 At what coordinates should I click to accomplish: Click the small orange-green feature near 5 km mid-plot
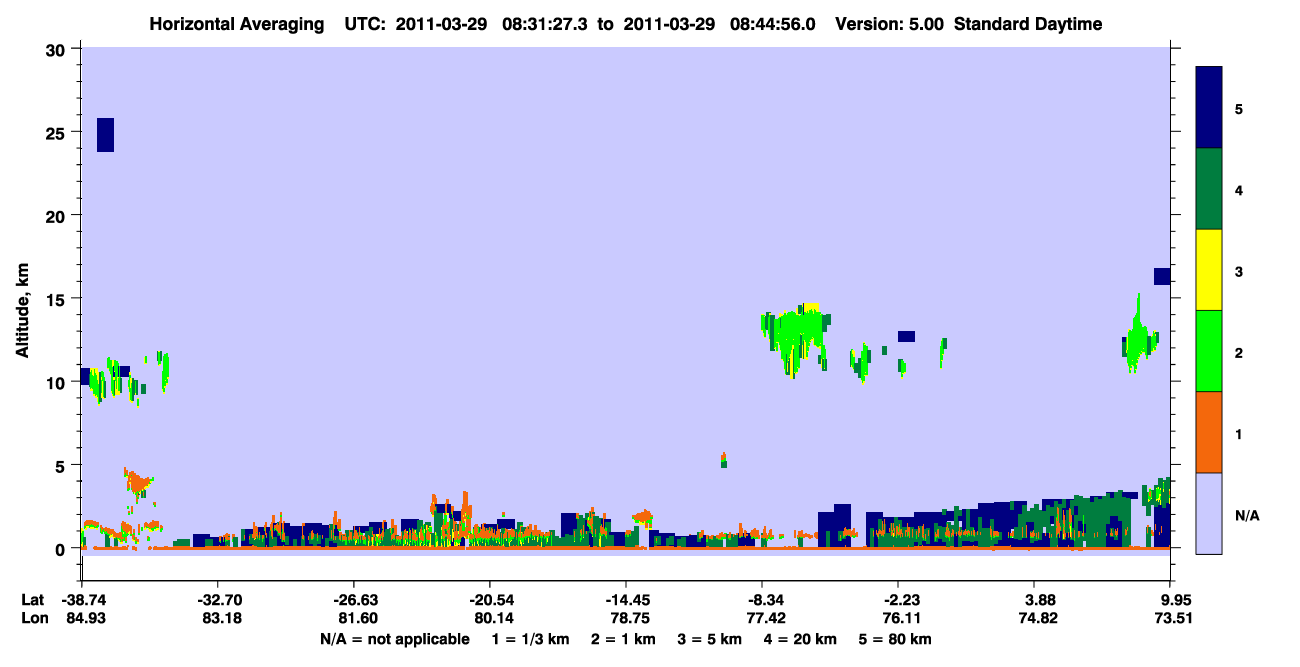[723, 460]
